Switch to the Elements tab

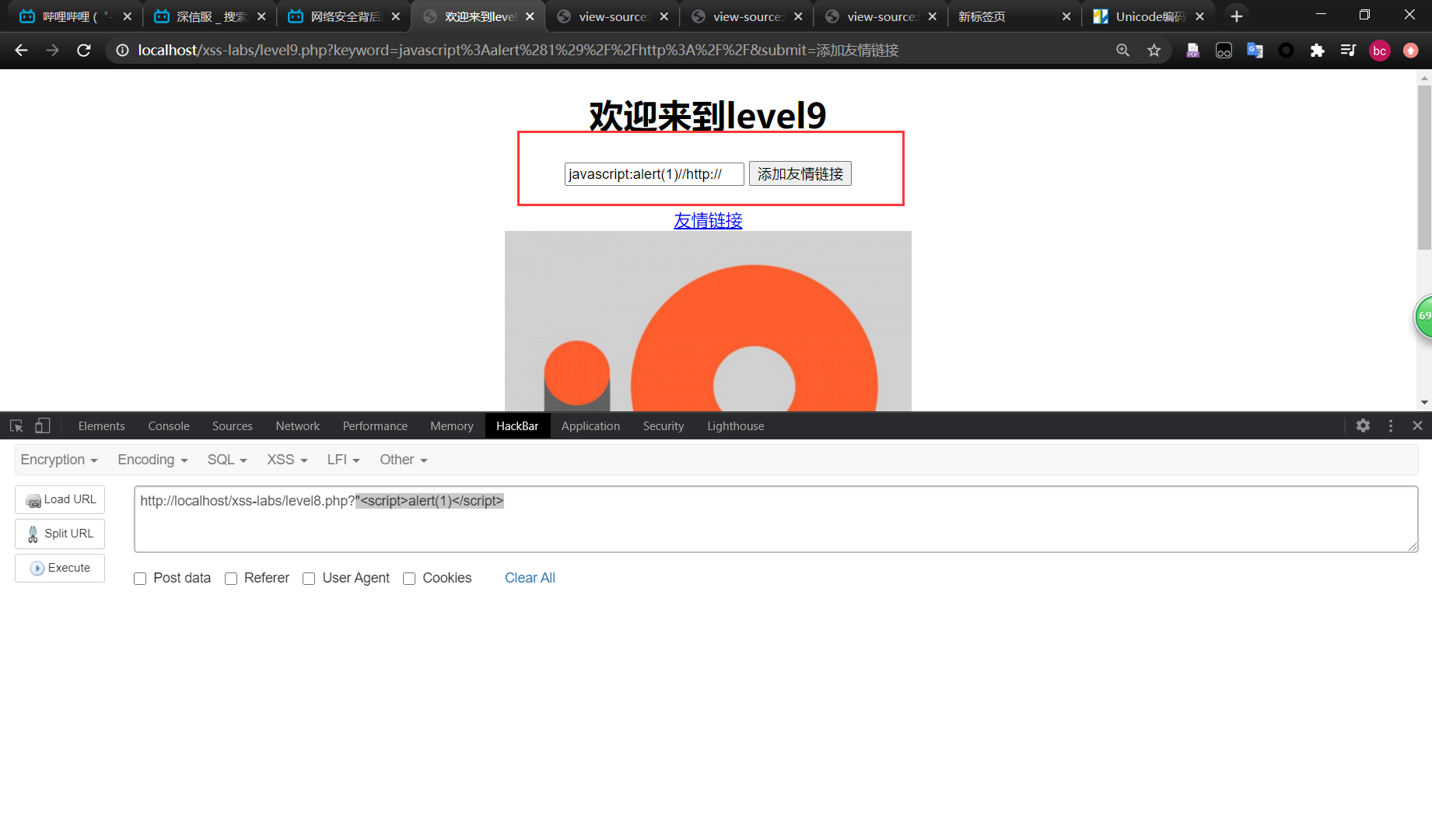point(101,426)
